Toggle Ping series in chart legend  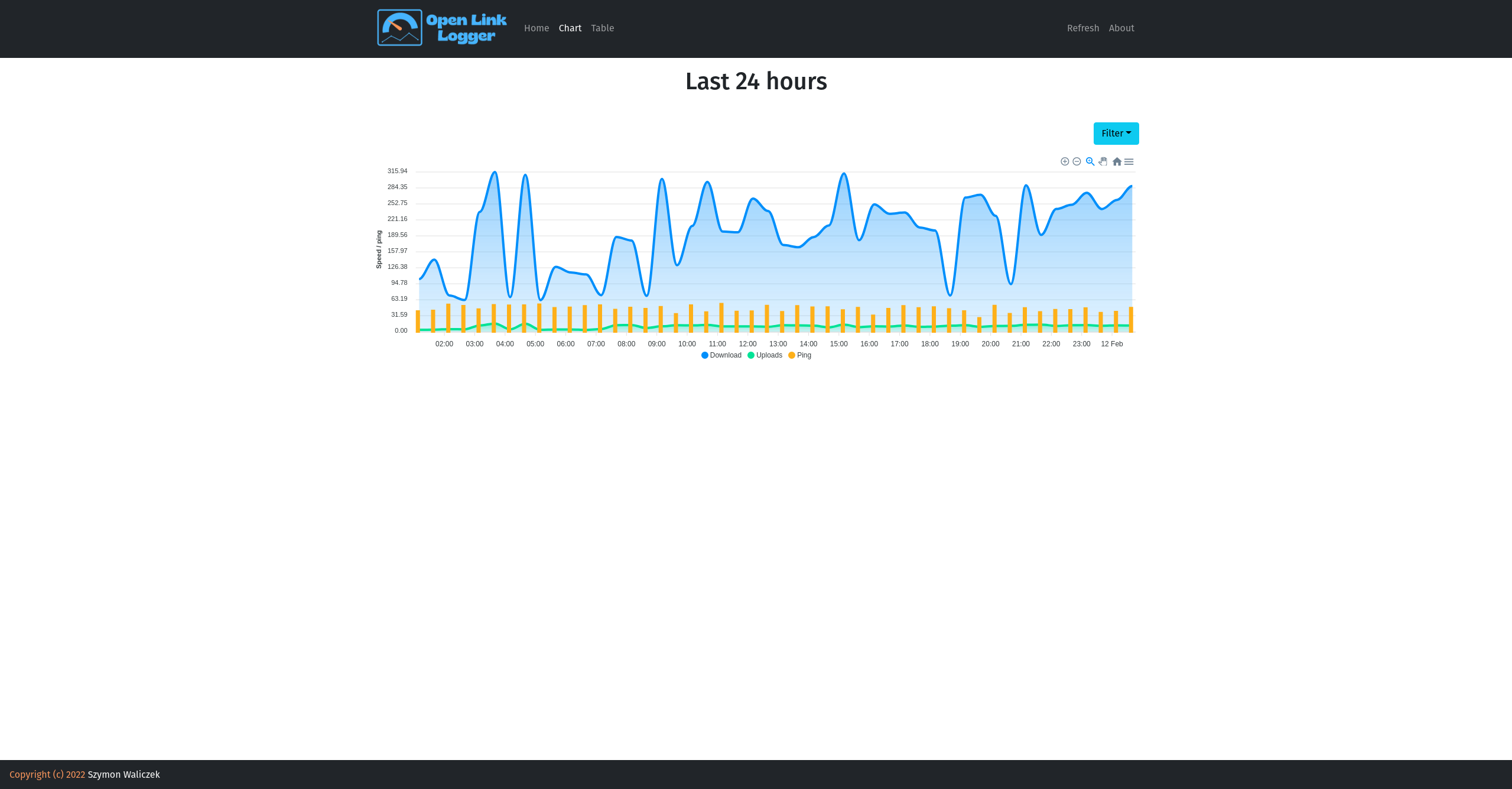(x=804, y=355)
